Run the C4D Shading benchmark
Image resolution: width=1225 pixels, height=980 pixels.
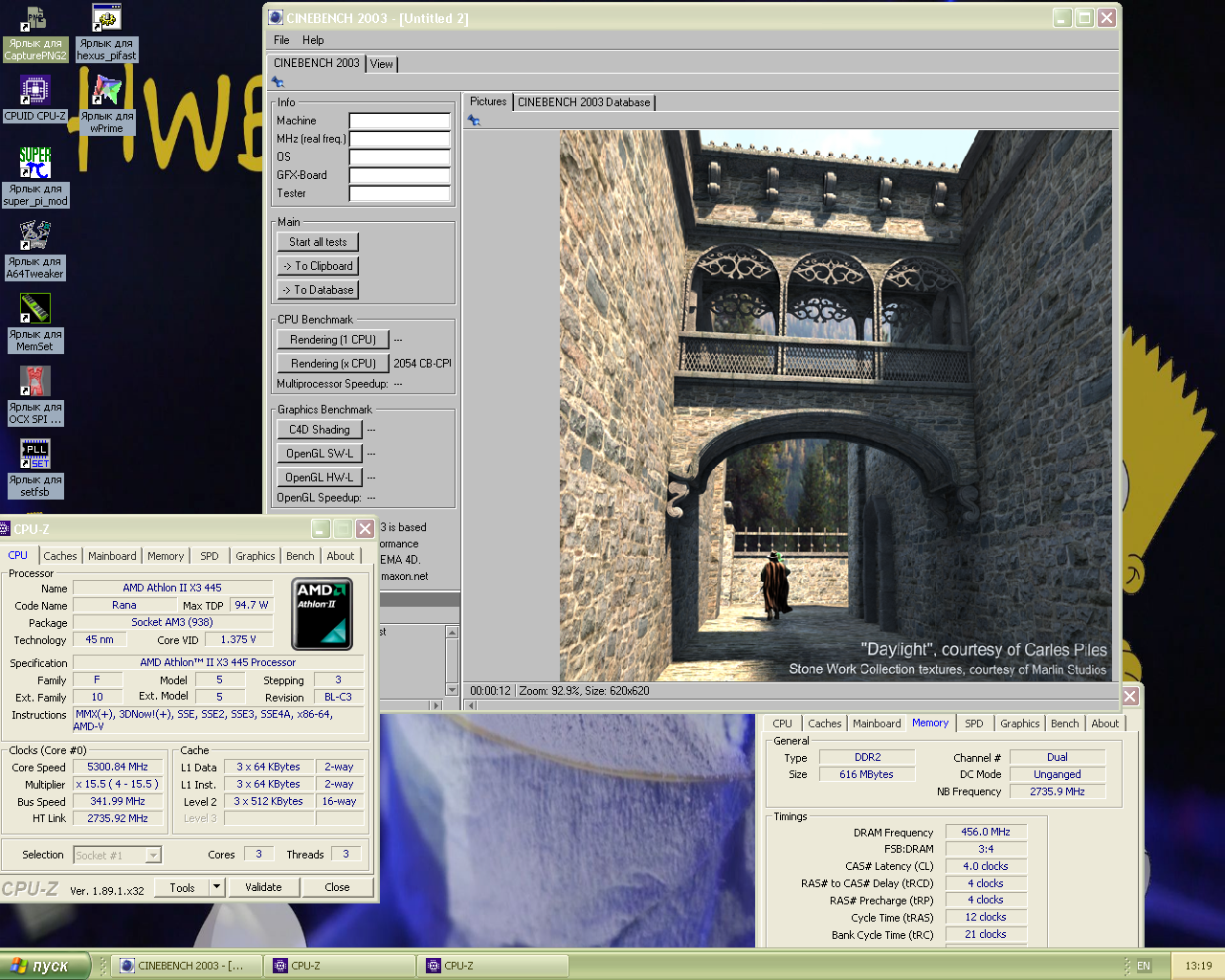(320, 430)
